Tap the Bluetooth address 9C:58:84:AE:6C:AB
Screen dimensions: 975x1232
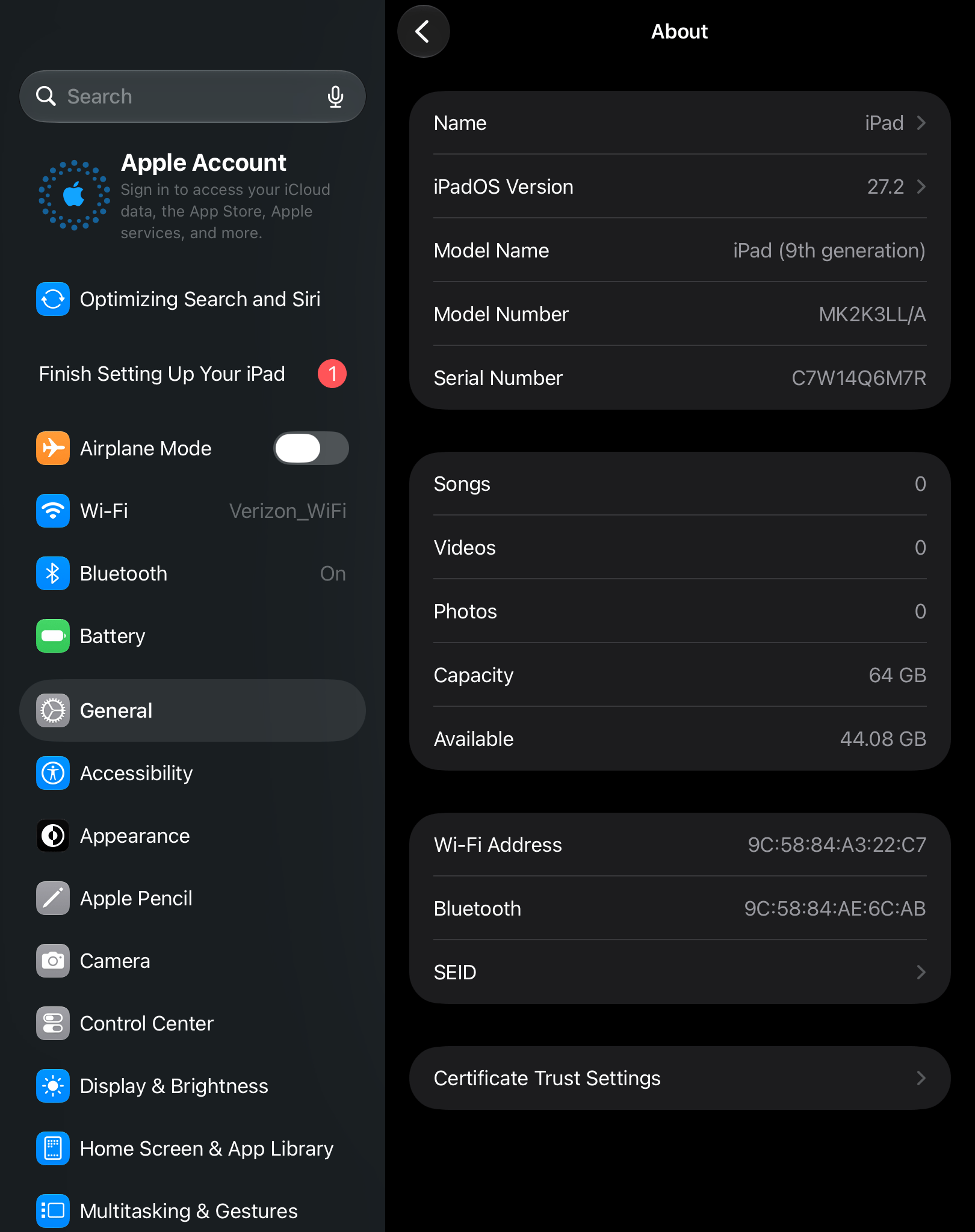(x=835, y=908)
